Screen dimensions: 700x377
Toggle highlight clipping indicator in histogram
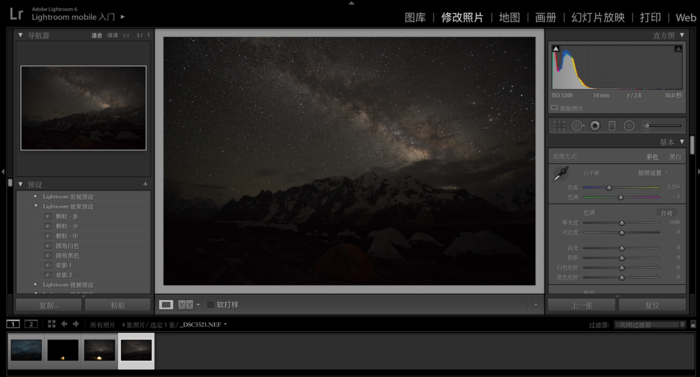[678, 48]
